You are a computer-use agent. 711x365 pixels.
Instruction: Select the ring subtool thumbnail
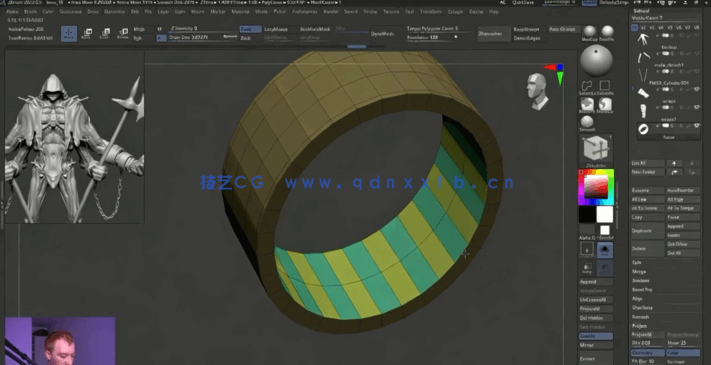pyautogui.click(x=643, y=129)
